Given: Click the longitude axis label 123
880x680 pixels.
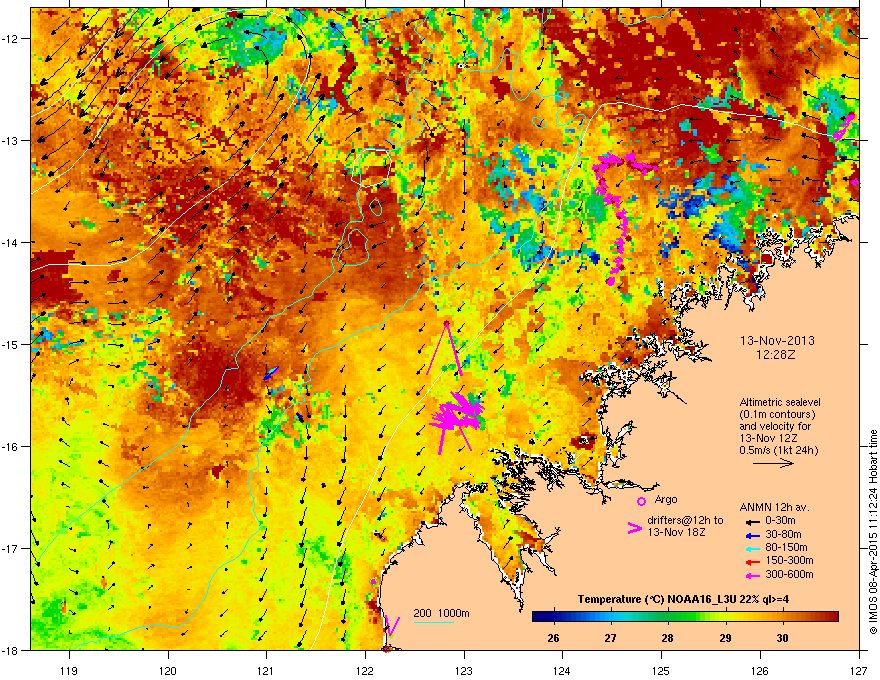Looking at the screenshot, I should point(464,670).
